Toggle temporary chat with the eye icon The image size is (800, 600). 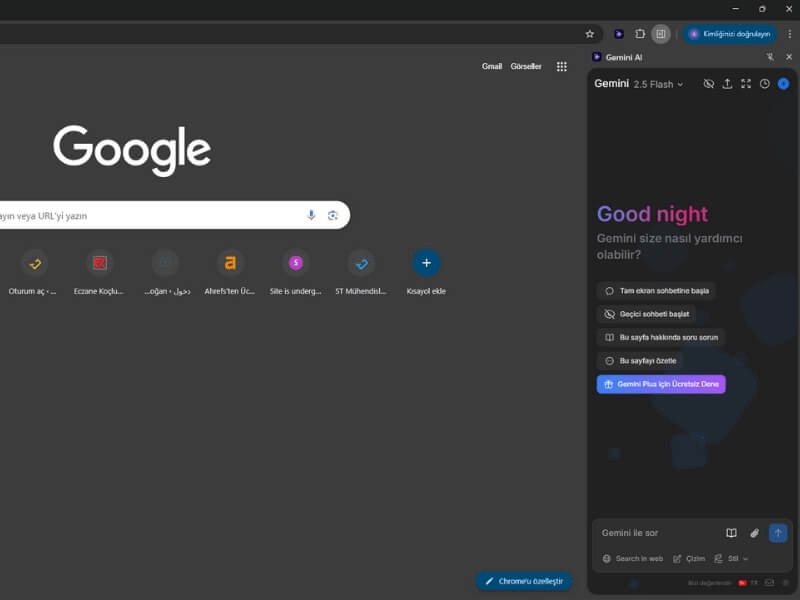(709, 85)
